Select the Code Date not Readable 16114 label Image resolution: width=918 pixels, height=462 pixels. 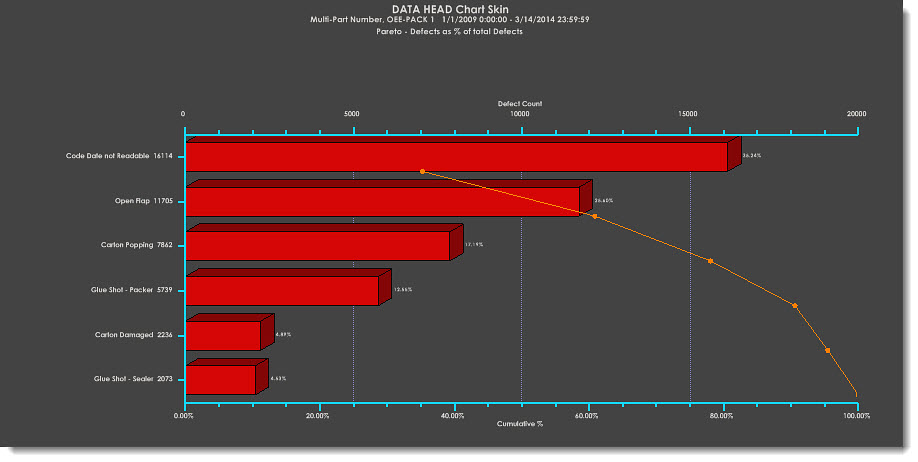119,156
